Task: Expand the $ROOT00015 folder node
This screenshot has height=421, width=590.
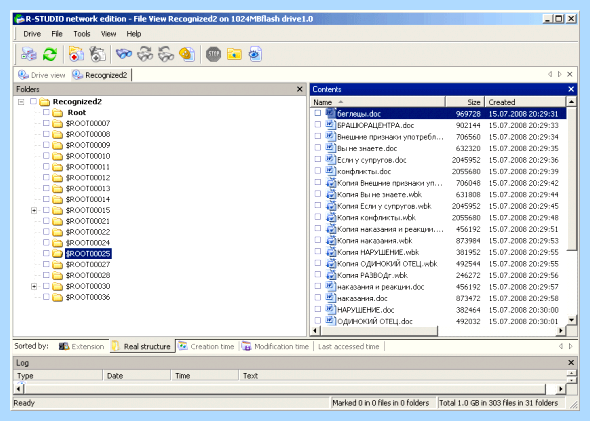Action: [x=34, y=210]
